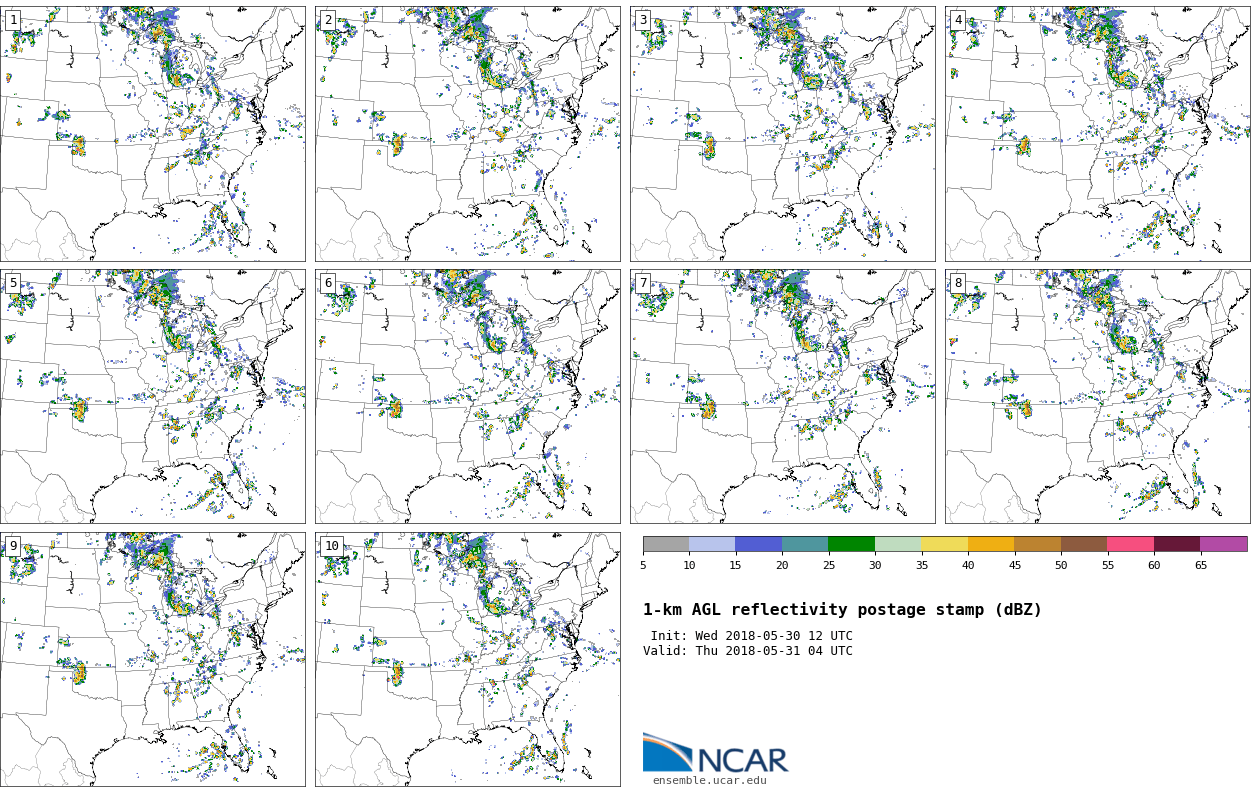
Task: Select ensemble member 9 map
Action: pyautogui.click(x=152, y=659)
